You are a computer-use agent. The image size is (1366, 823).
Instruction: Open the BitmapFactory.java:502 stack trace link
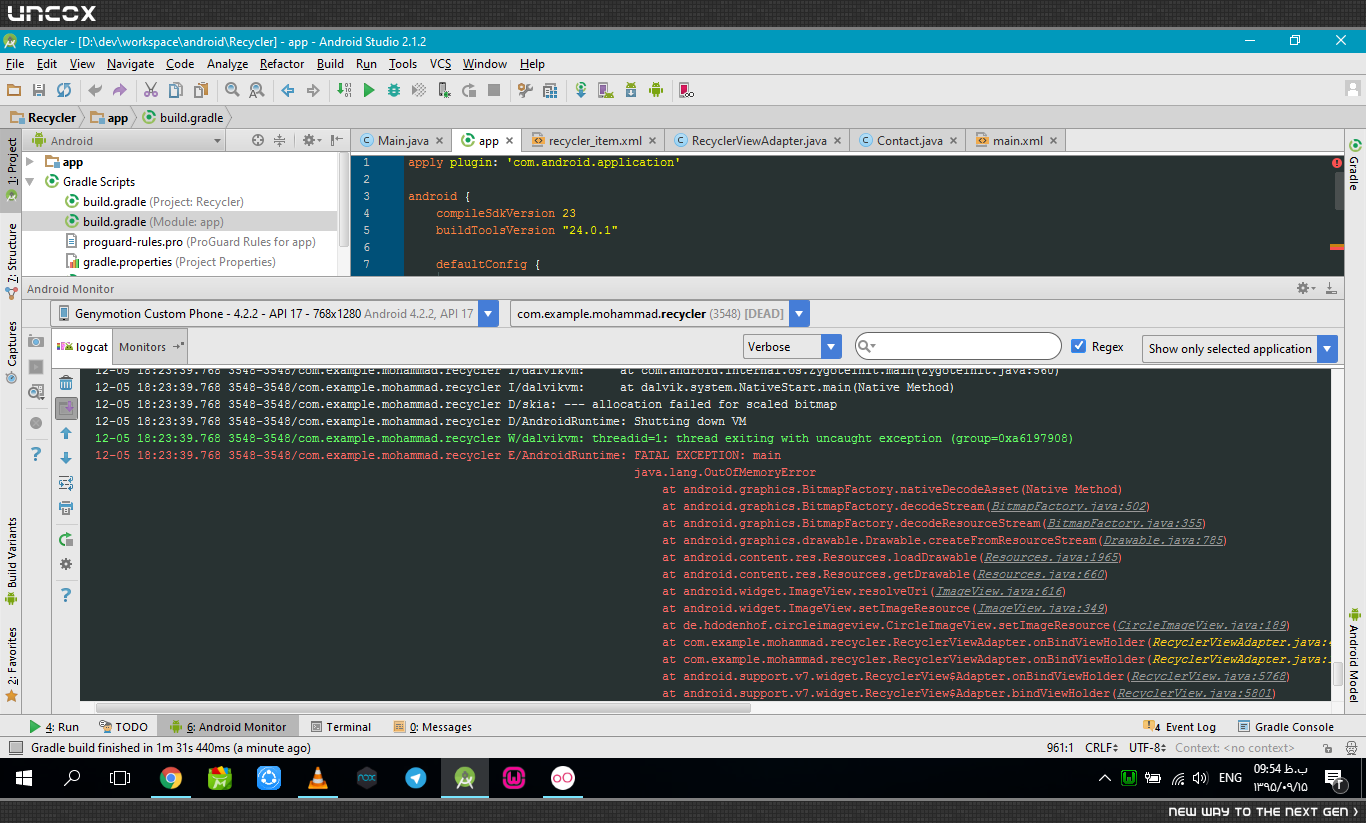pyautogui.click(x=1069, y=507)
